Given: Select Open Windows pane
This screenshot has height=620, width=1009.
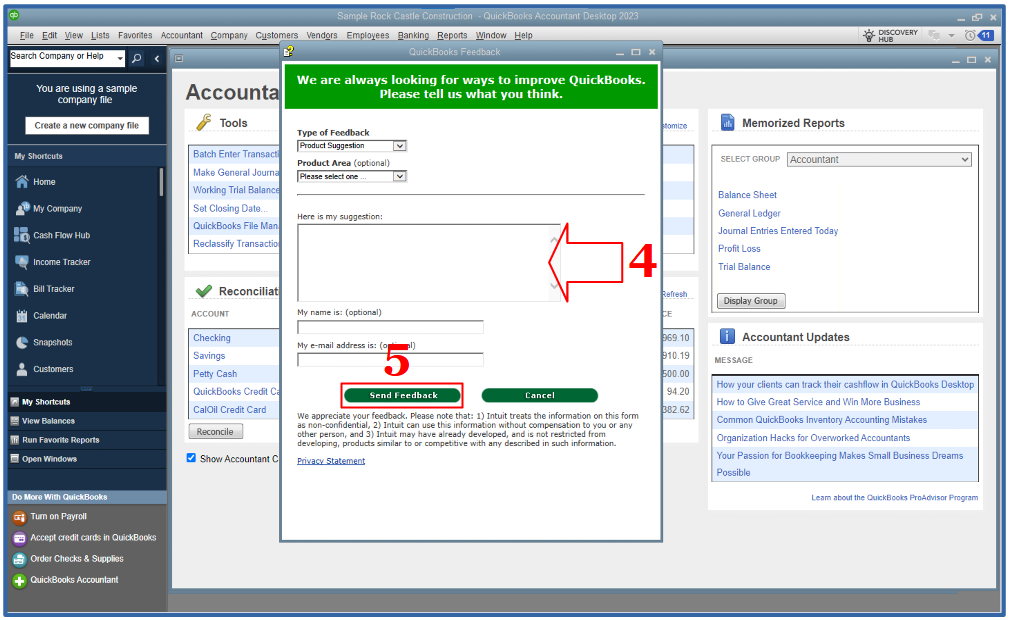Looking at the screenshot, I should tap(86, 459).
